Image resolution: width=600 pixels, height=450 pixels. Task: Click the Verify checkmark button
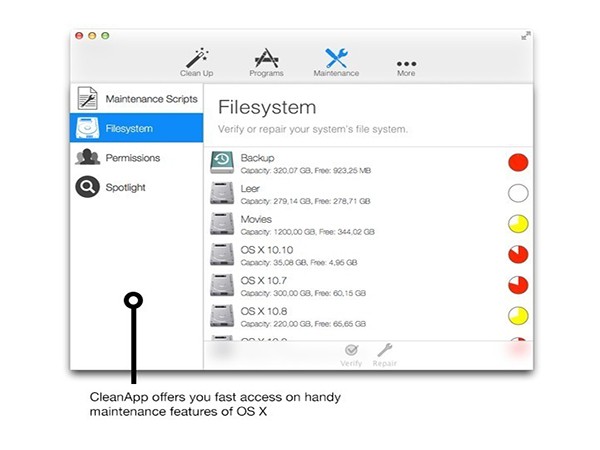[x=351, y=355]
